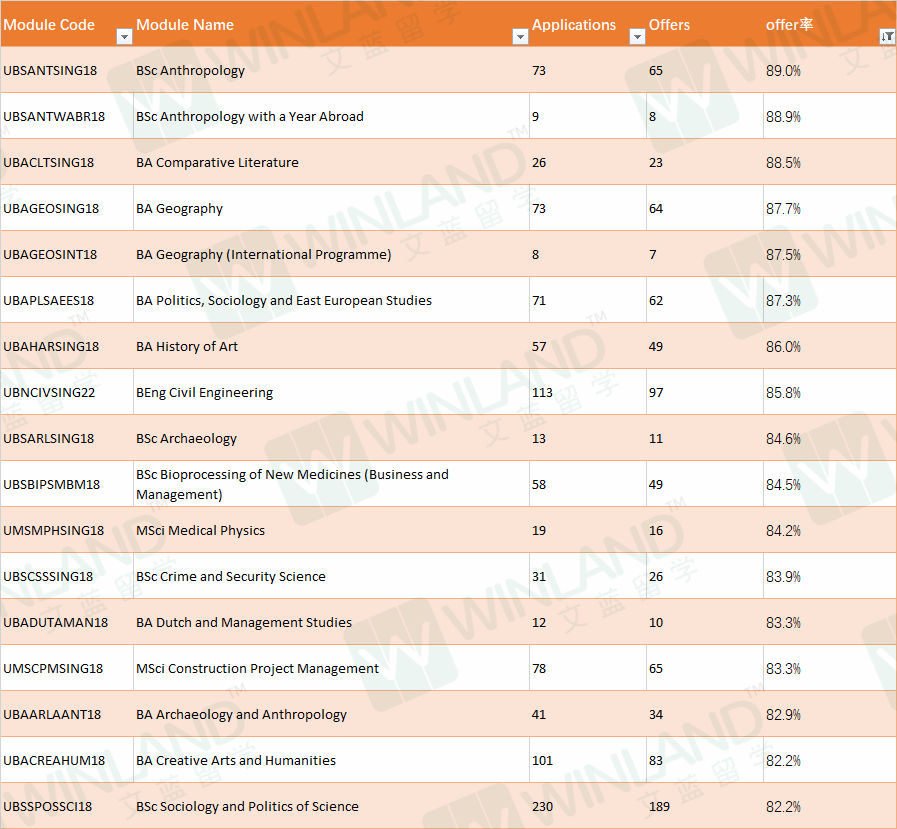Click cell UBACLTSING18
Image resolution: width=897 pixels, height=829 pixels.
point(67,162)
